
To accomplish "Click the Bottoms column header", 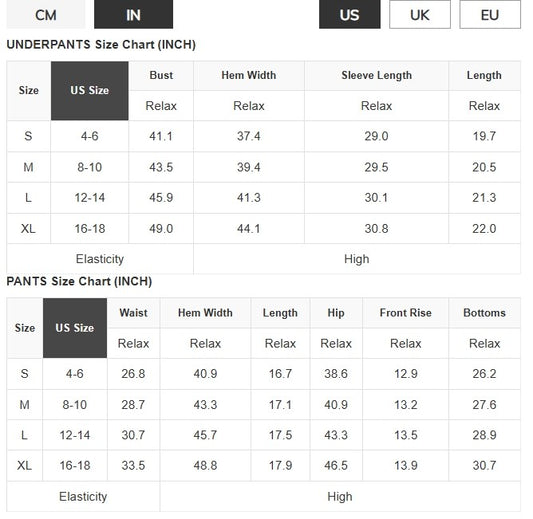I will pyautogui.click(x=484, y=313).
